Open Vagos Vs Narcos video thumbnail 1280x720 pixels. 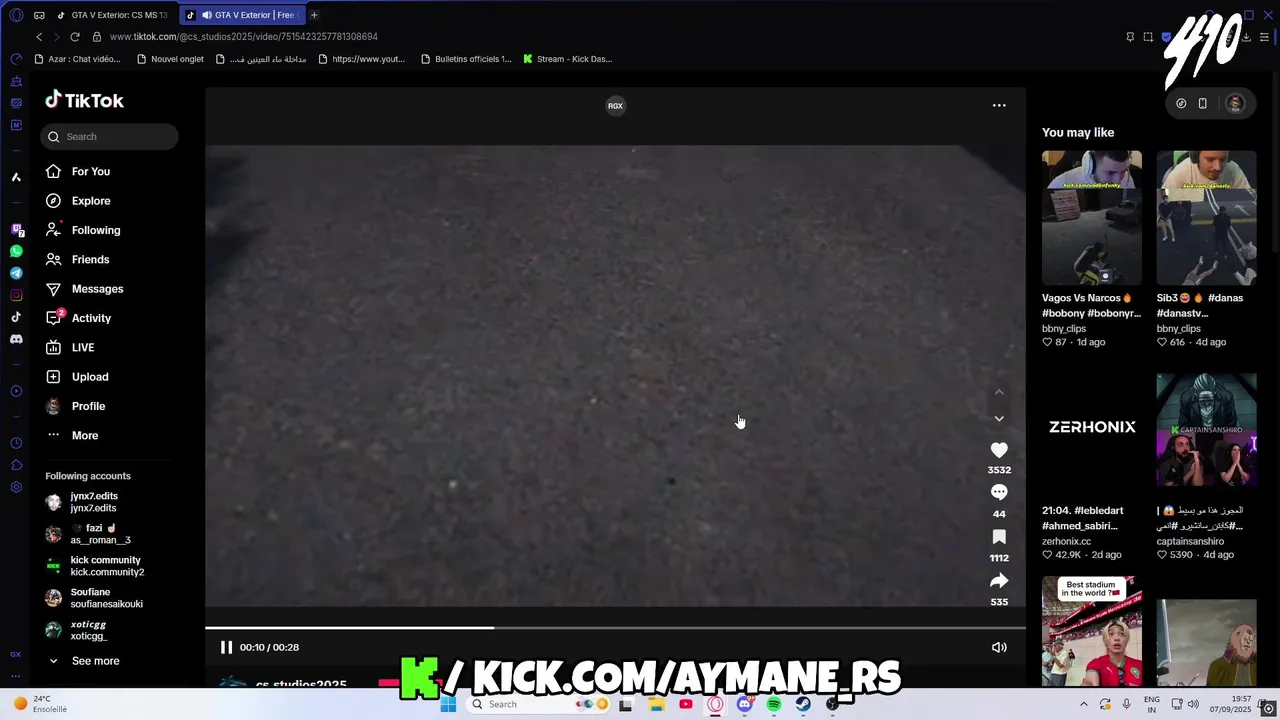[1091, 218]
